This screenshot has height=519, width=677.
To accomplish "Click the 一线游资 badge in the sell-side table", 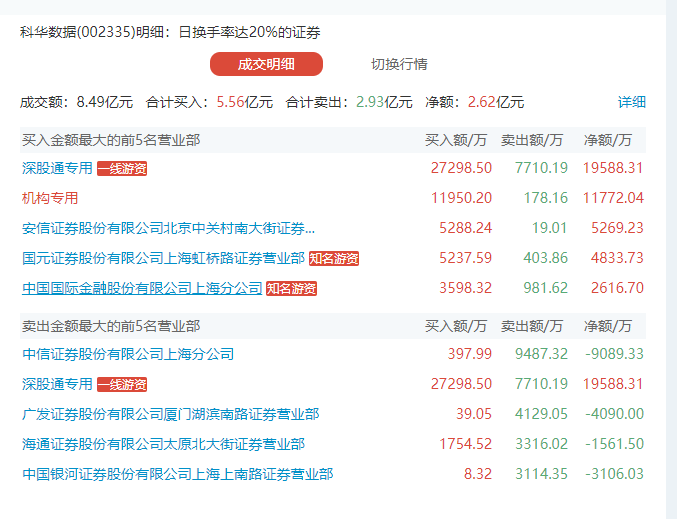I will (x=122, y=384).
